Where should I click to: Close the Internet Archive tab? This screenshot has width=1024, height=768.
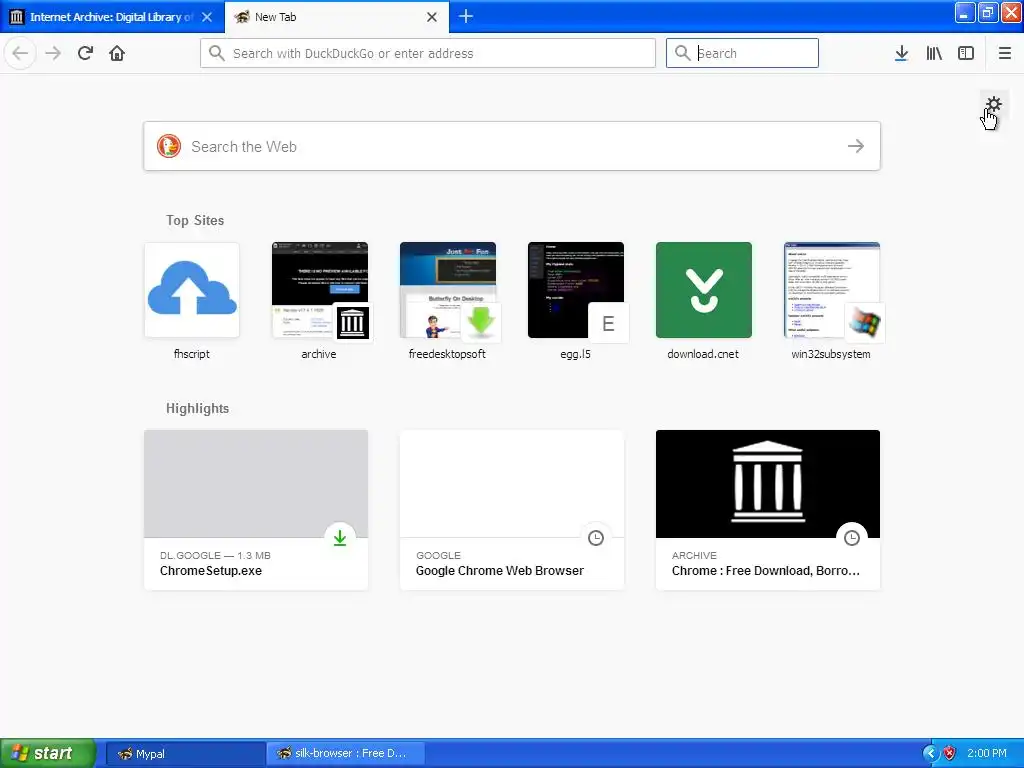(x=207, y=17)
